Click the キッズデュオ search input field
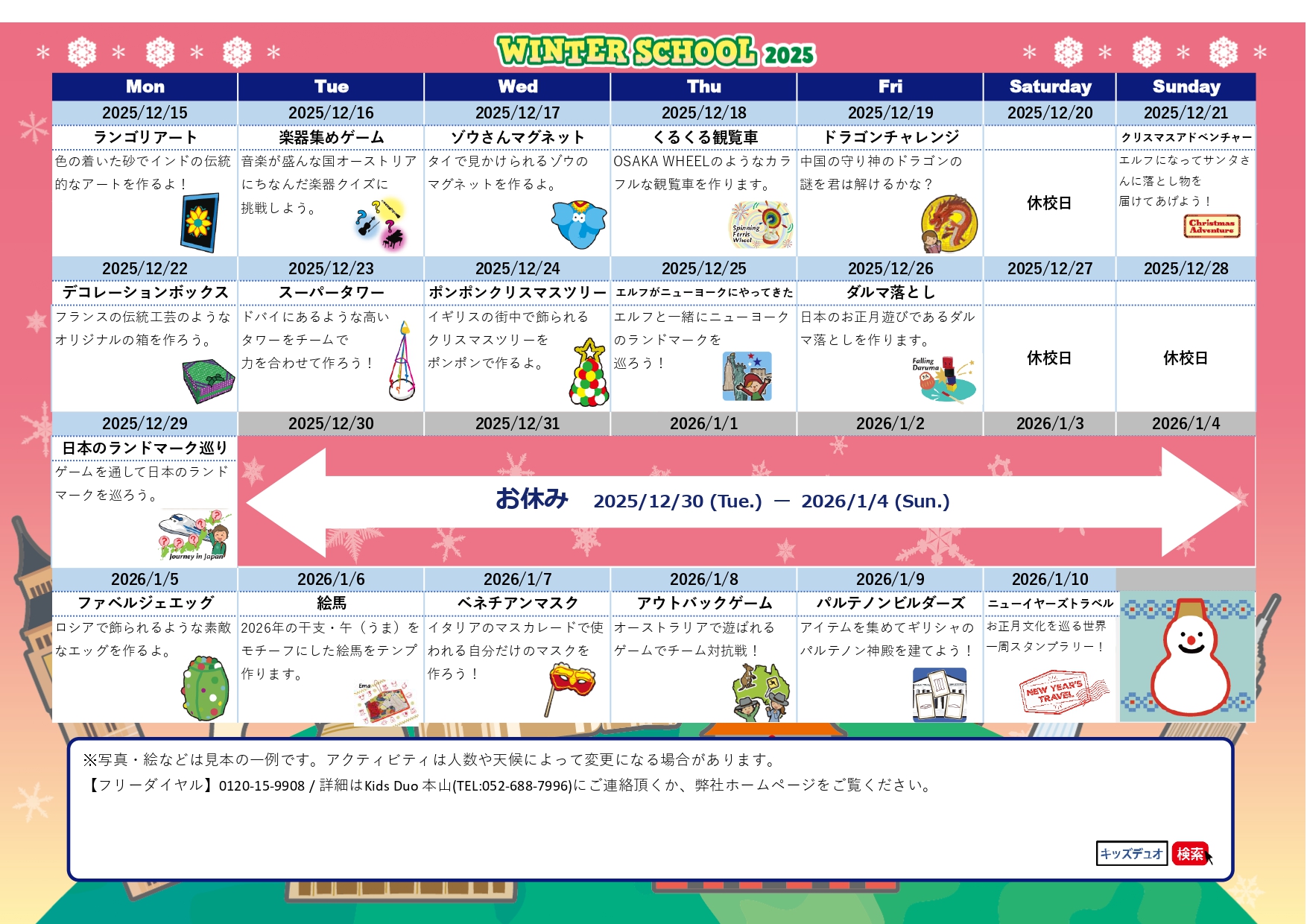 click(x=1132, y=852)
